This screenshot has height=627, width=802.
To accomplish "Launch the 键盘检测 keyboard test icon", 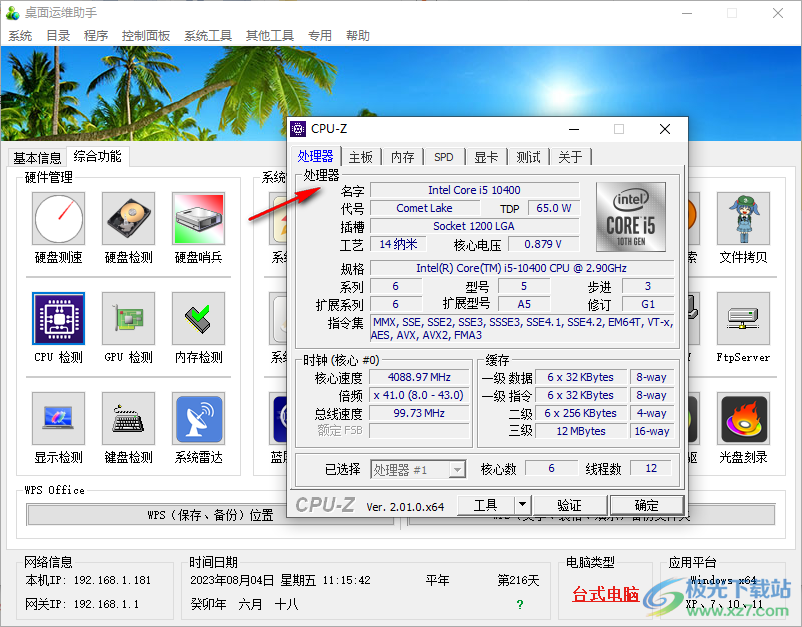I will click(128, 418).
